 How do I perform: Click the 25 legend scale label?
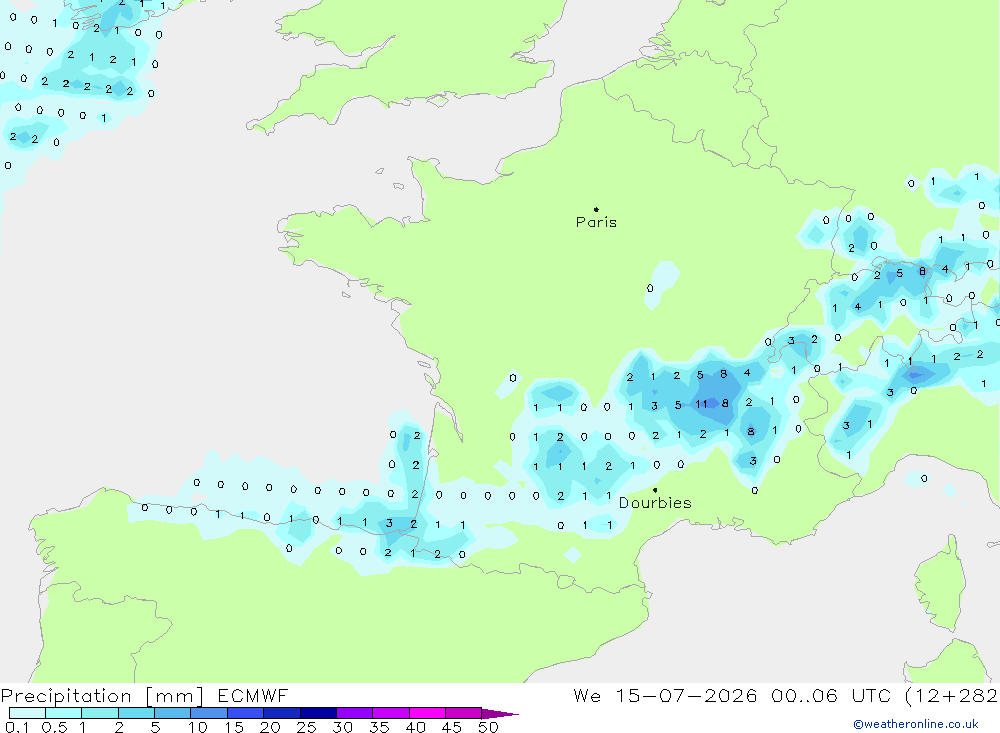click(x=307, y=727)
